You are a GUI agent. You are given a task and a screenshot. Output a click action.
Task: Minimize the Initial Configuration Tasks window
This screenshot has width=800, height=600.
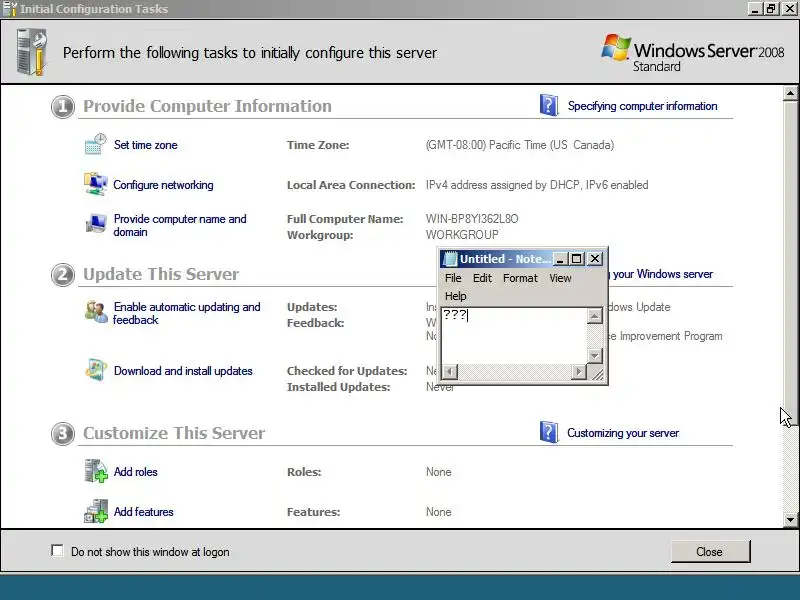coord(755,8)
